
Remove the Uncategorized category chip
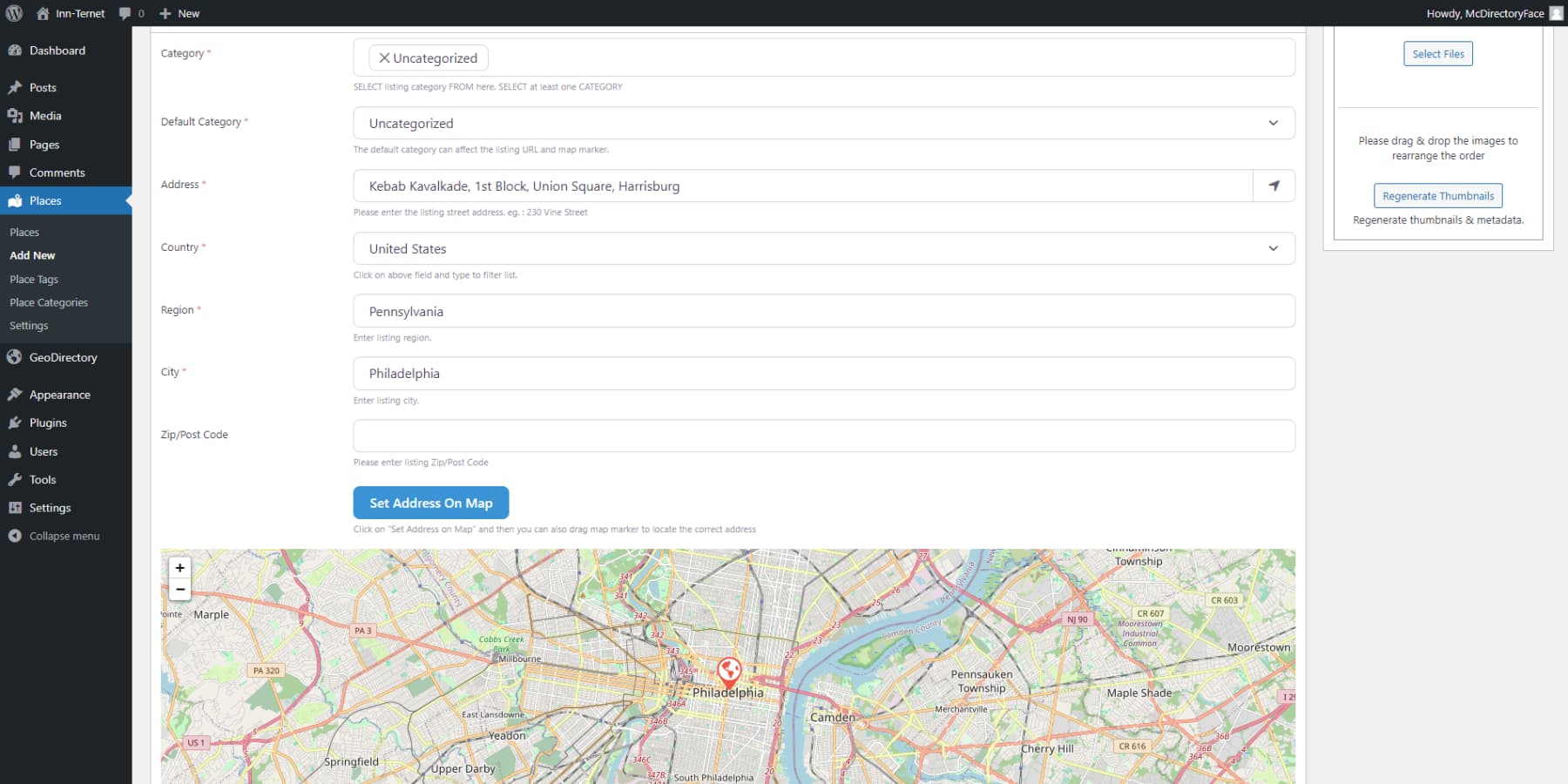384,57
